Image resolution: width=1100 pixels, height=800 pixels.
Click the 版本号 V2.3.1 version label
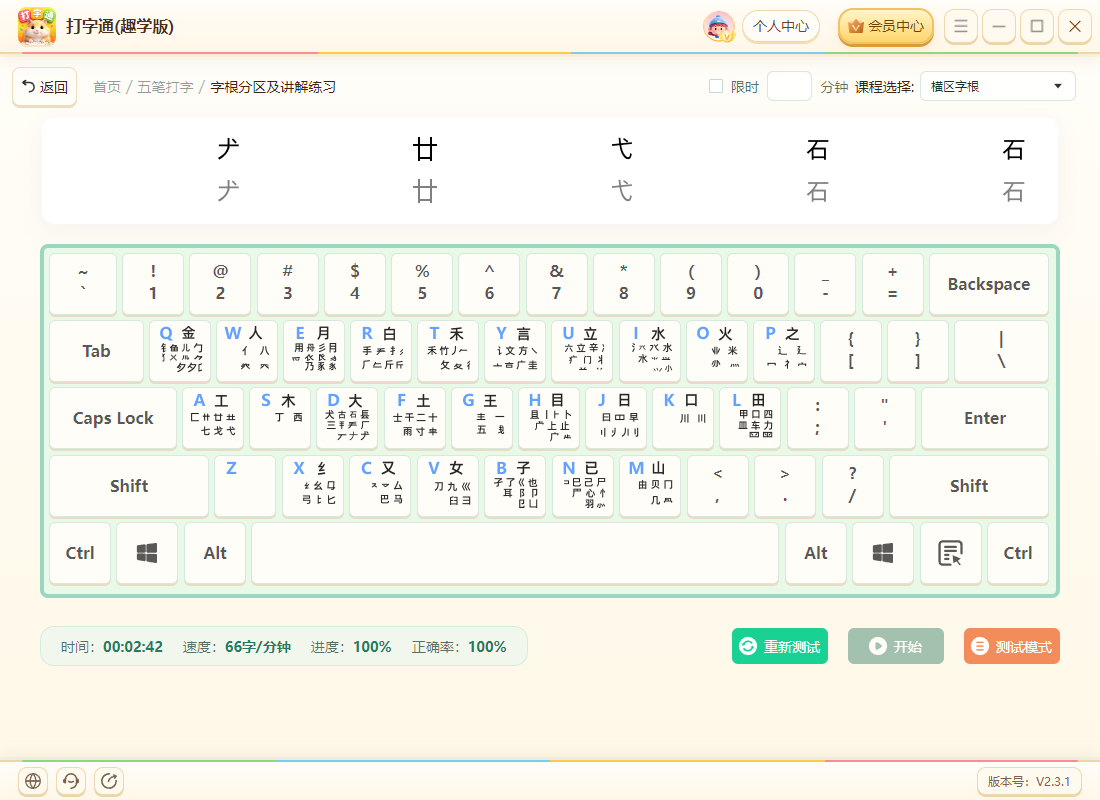pos(1028,781)
